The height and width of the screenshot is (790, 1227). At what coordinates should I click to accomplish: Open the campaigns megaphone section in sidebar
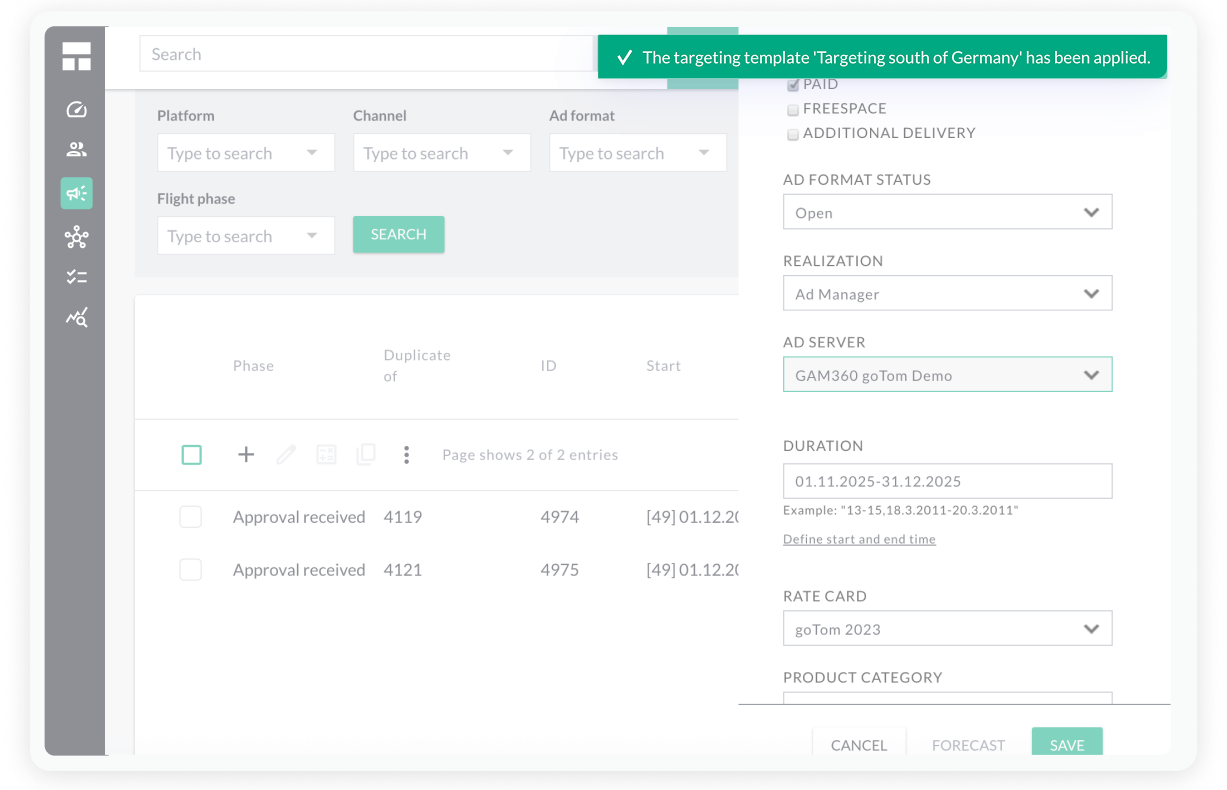coord(76,194)
